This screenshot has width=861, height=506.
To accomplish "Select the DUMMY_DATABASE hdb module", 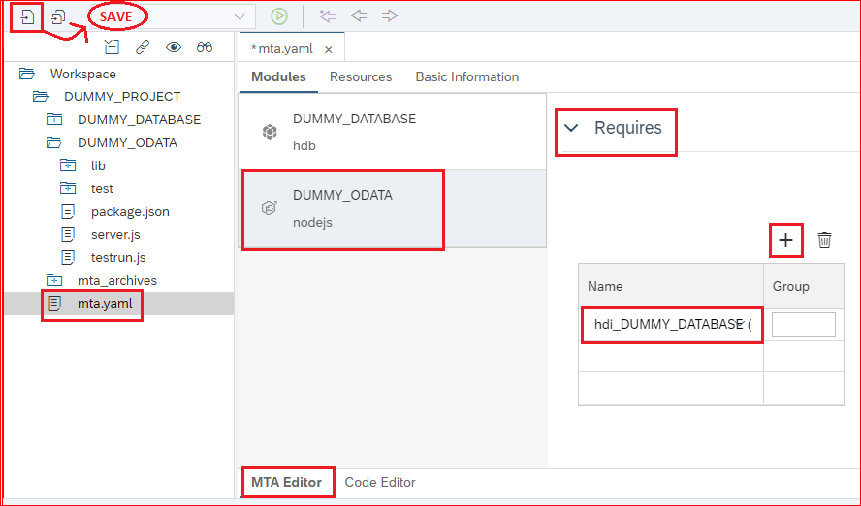I will (x=393, y=131).
